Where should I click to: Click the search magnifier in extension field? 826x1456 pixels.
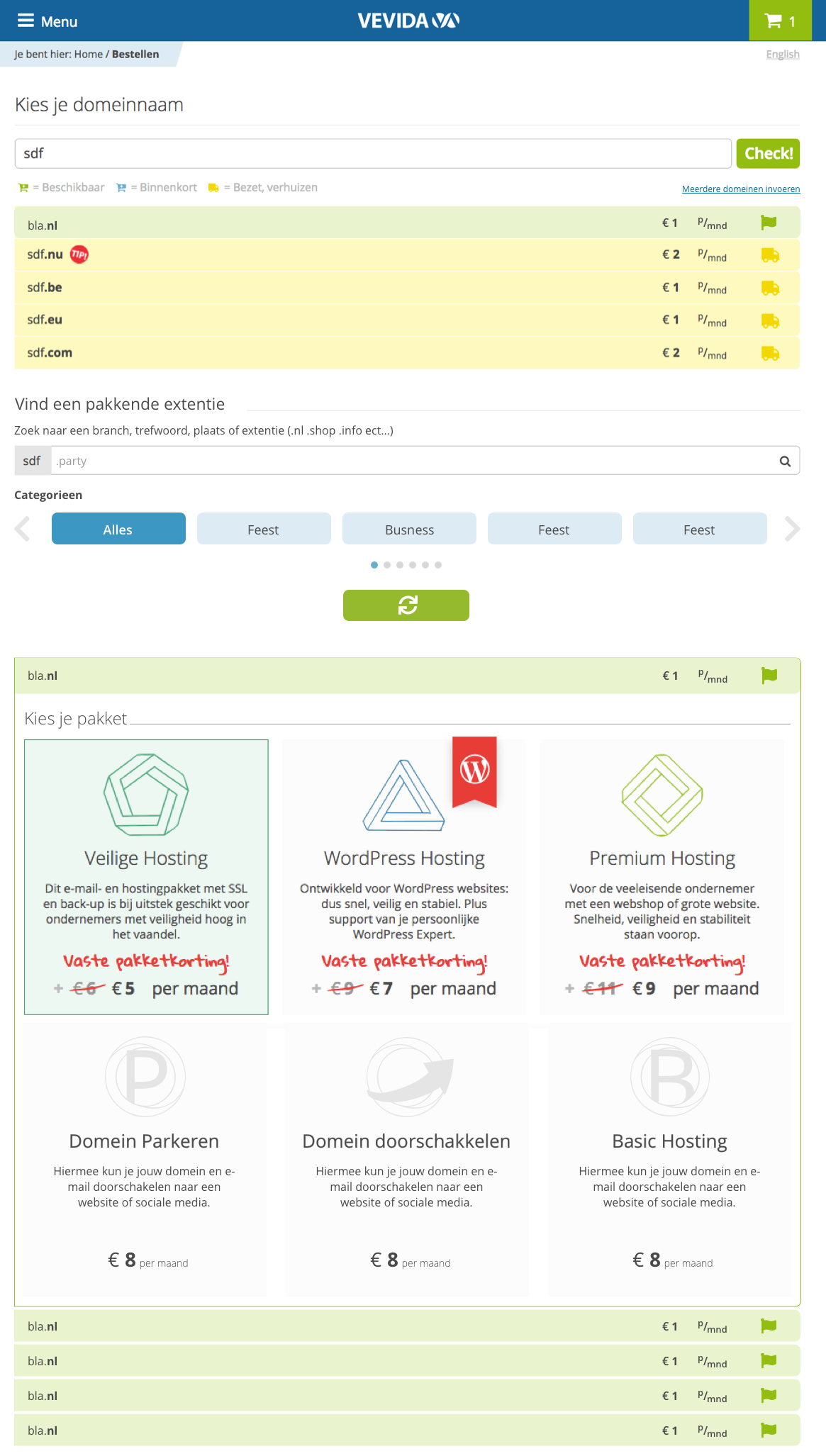coord(785,461)
